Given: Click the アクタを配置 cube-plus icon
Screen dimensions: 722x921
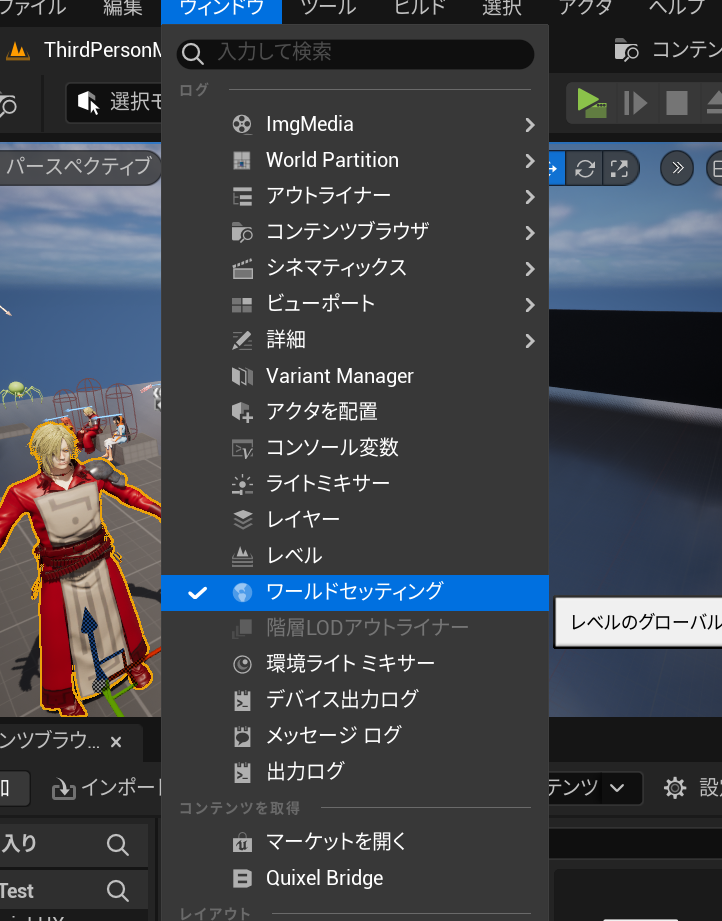Looking at the screenshot, I should click(242, 412).
